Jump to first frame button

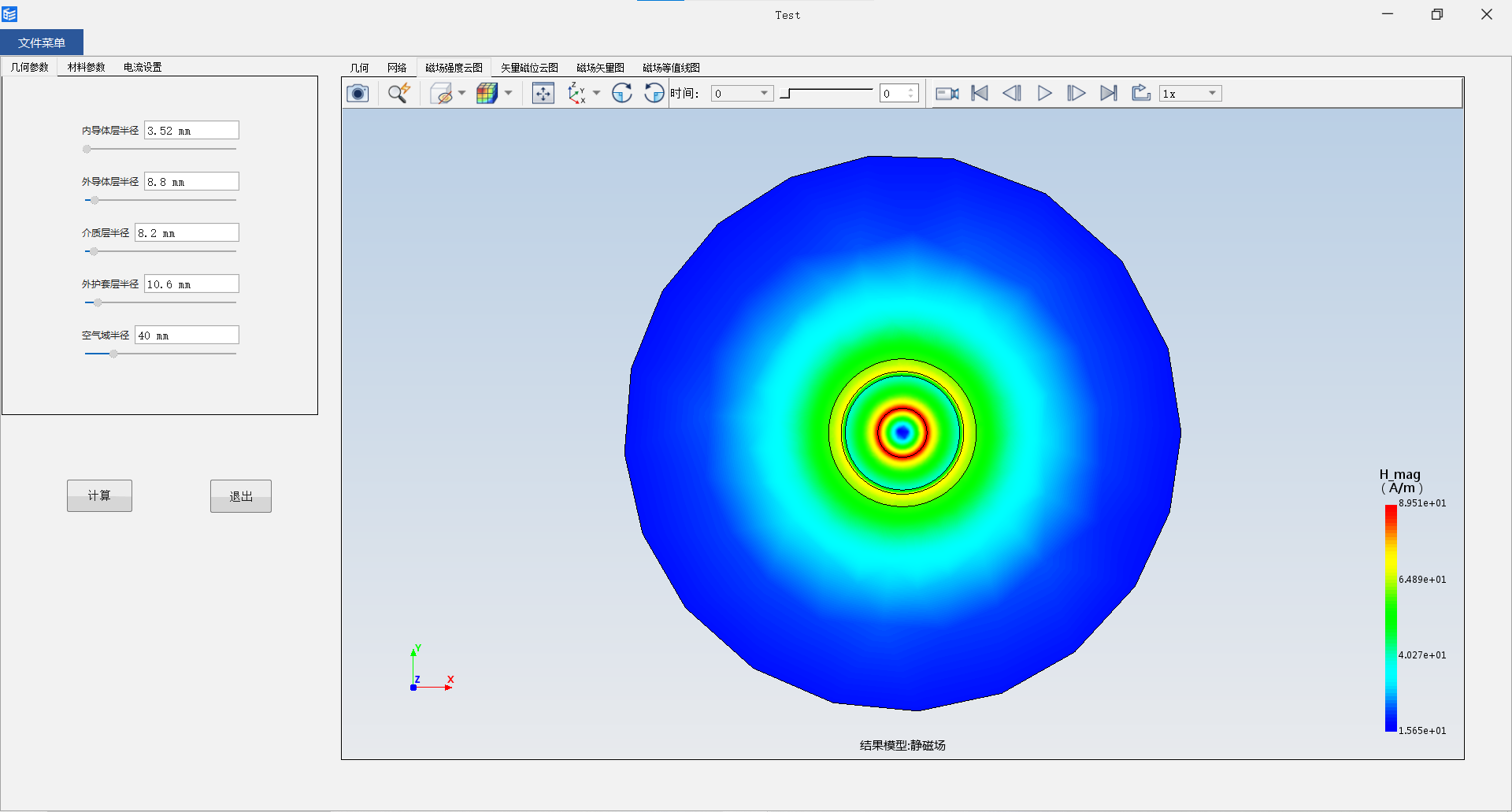980,94
